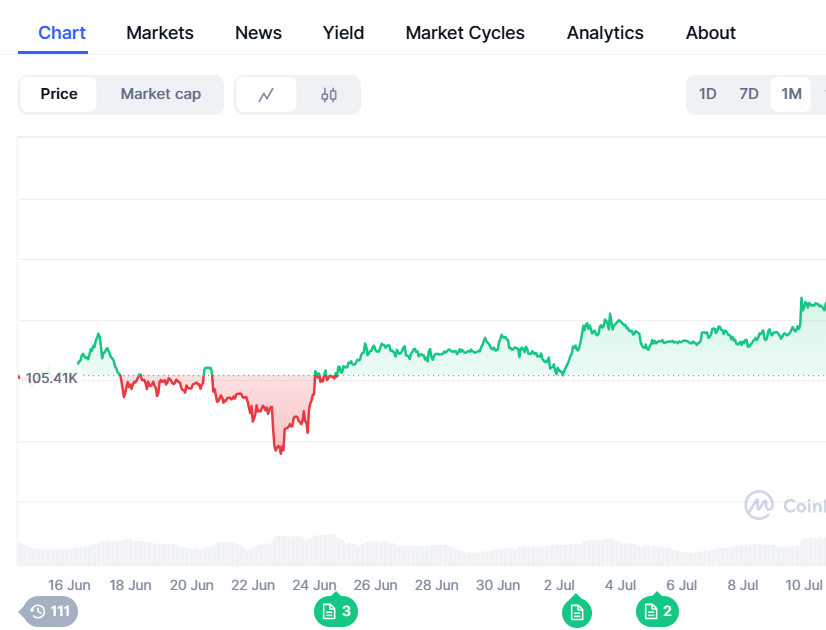Open the Markets tab
826x630 pixels.
160,33
